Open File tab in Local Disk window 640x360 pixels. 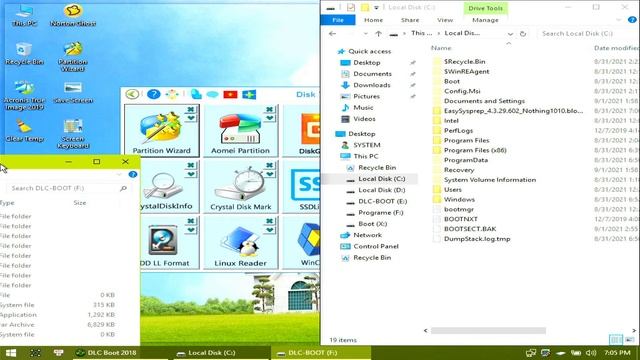coord(338,20)
